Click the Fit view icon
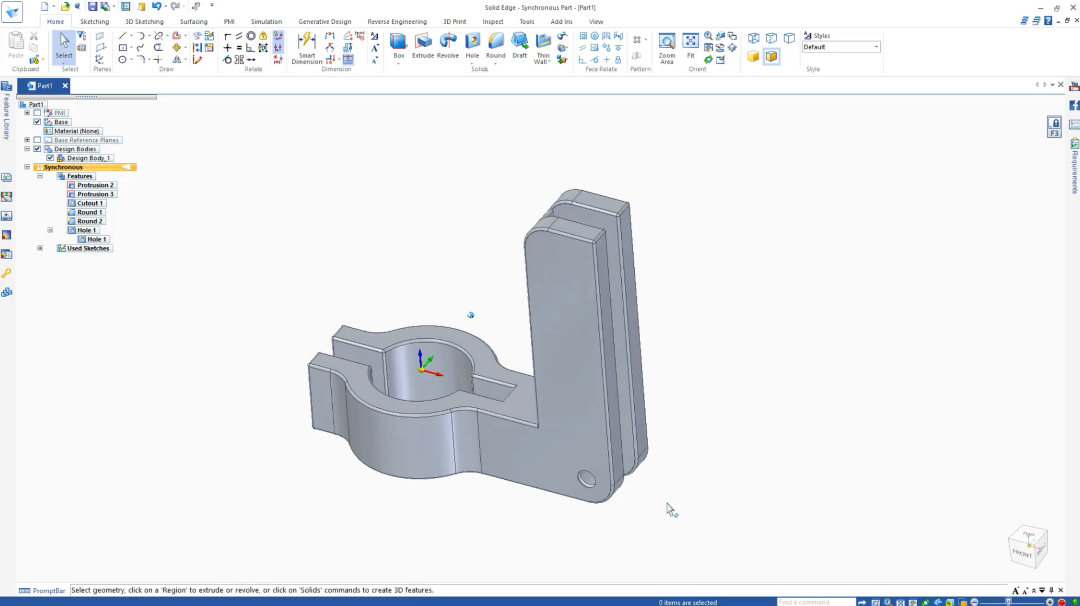This screenshot has width=1080, height=606. click(690, 45)
